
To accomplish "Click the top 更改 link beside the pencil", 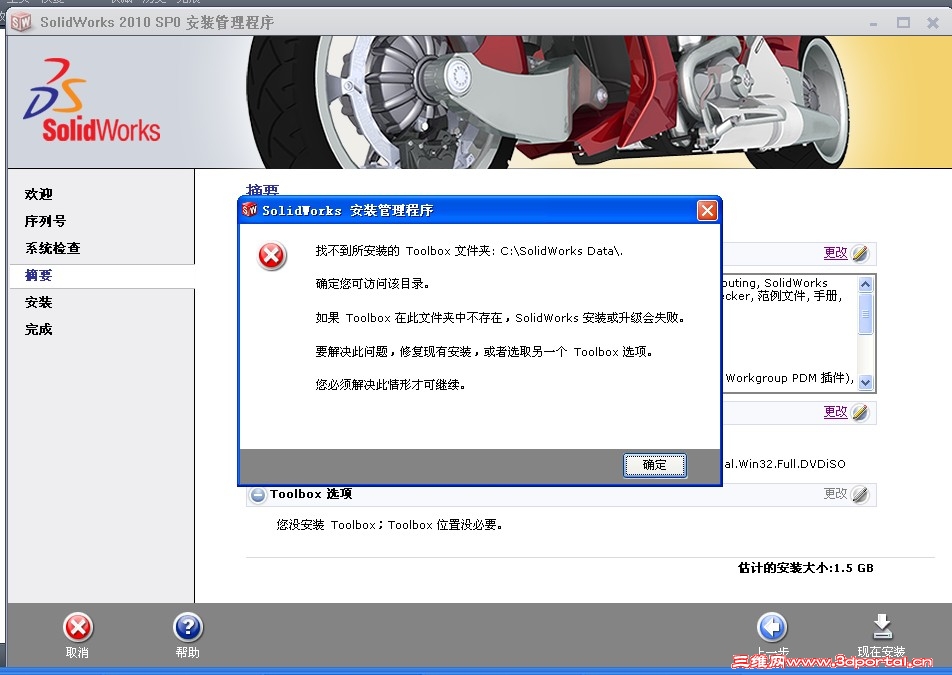I will pos(835,253).
